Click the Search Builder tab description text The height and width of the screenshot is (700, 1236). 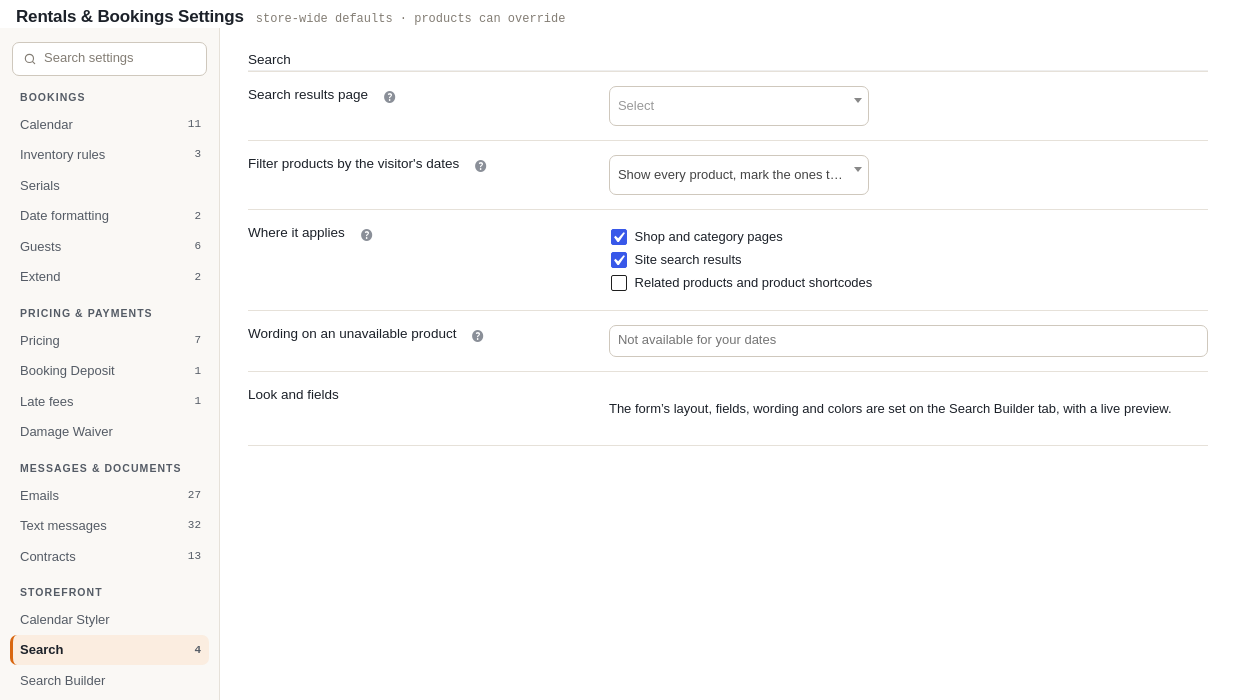(x=890, y=409)
